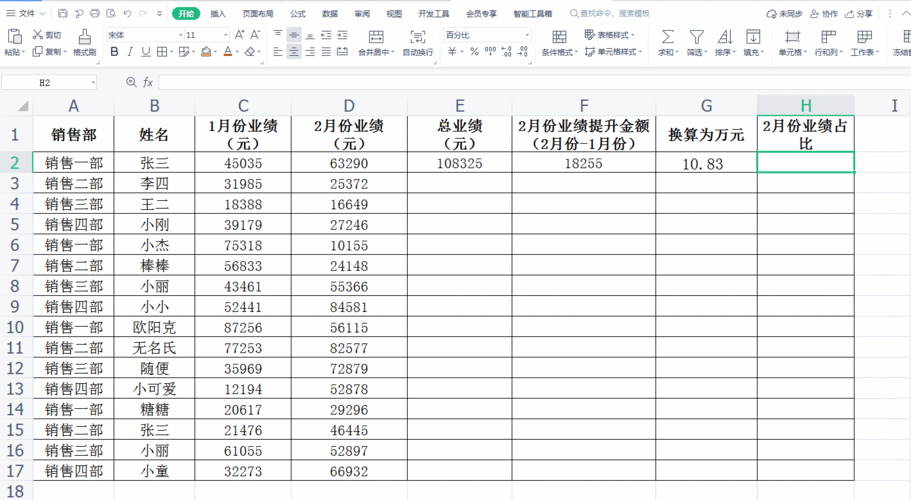The width and height of the screenshot is (911, 500).
Task: Open the number format dropdown (百分比)
Action: coord(526,35)
